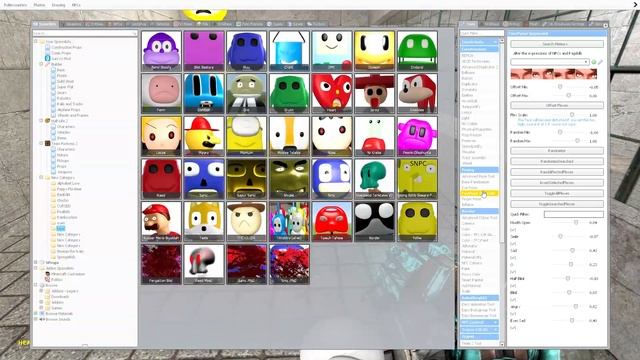The image size is (640, 360).
Task: Select the yellow minion-like character
Action: pos(246,136)
